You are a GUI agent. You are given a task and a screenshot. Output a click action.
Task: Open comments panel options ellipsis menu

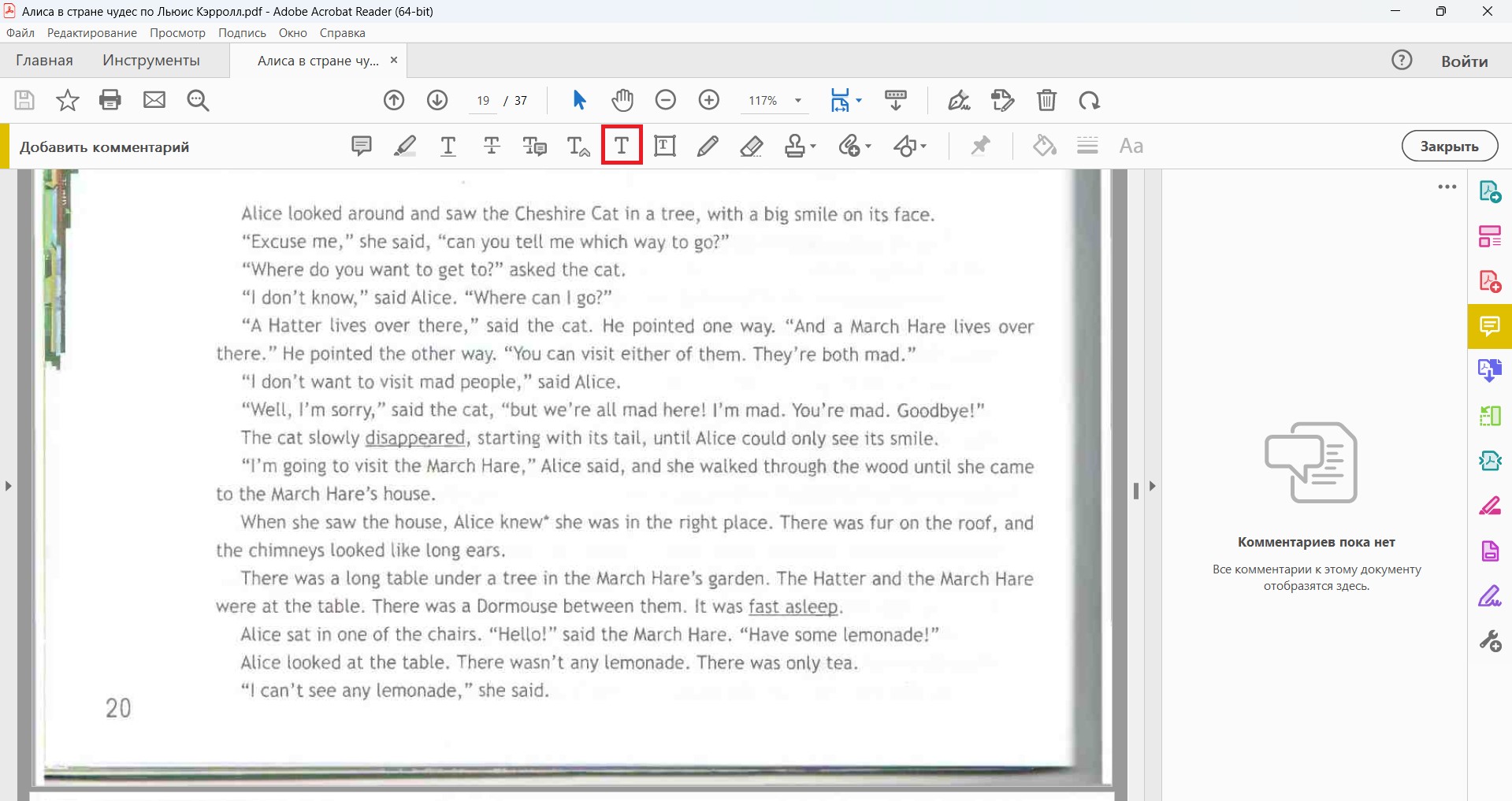click(x=1447, y=187)
